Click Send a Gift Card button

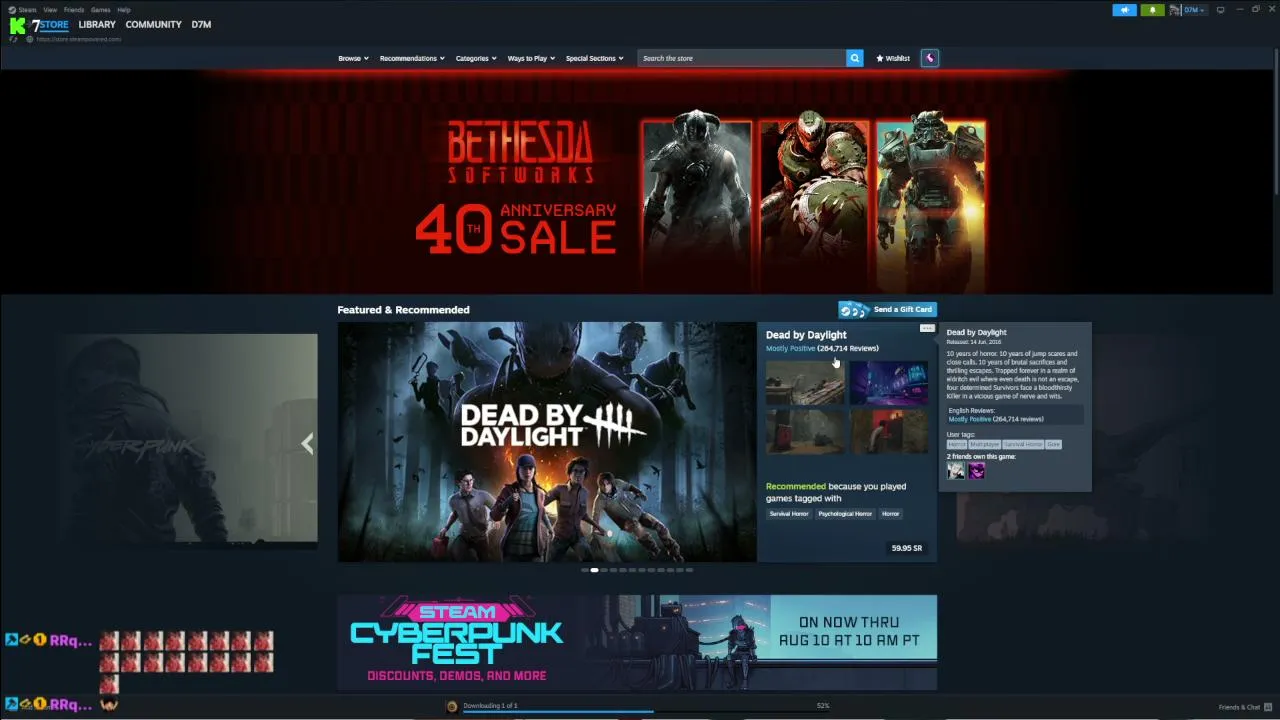(x=887, y=310)
